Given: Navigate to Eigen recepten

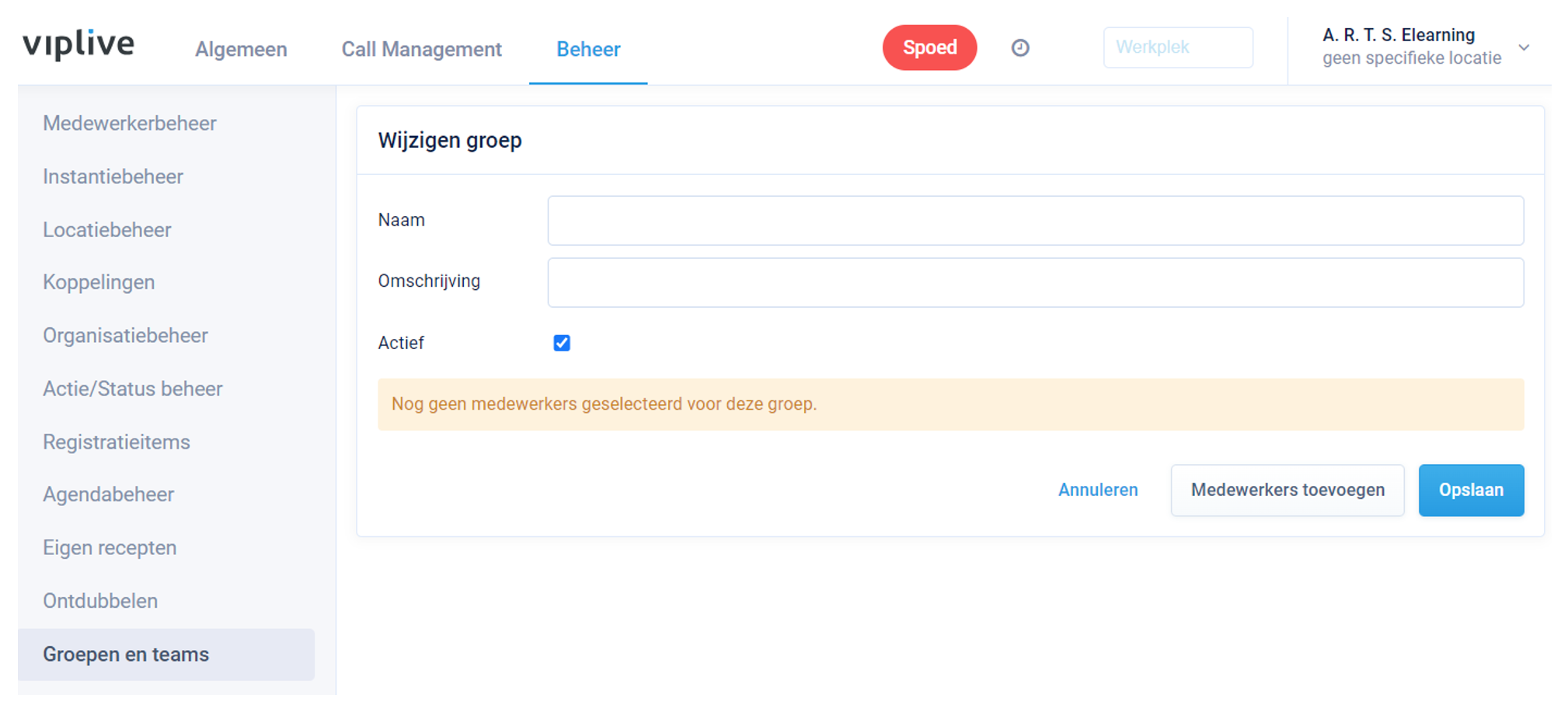Looking at the screenshot, I should [110, 547].
